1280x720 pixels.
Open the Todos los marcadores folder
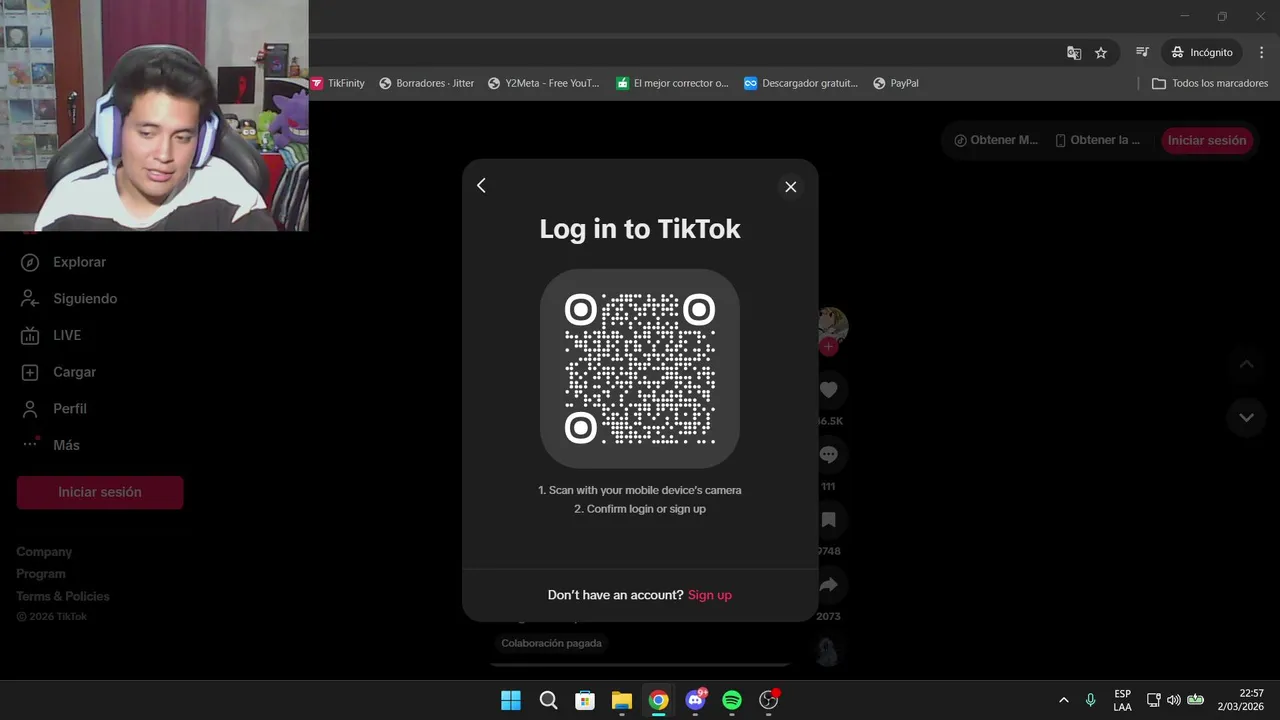pyautogui.click(x=1210, y=83)
